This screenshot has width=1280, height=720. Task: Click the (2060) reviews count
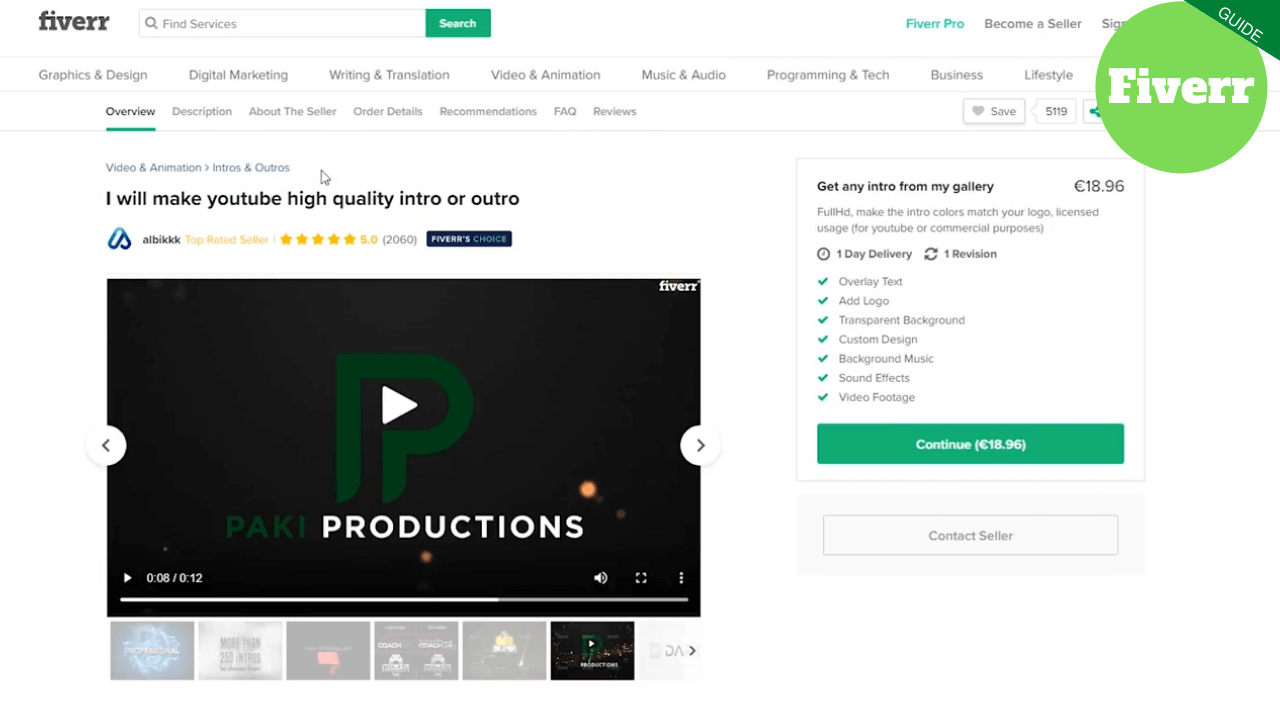coord(400,240)
